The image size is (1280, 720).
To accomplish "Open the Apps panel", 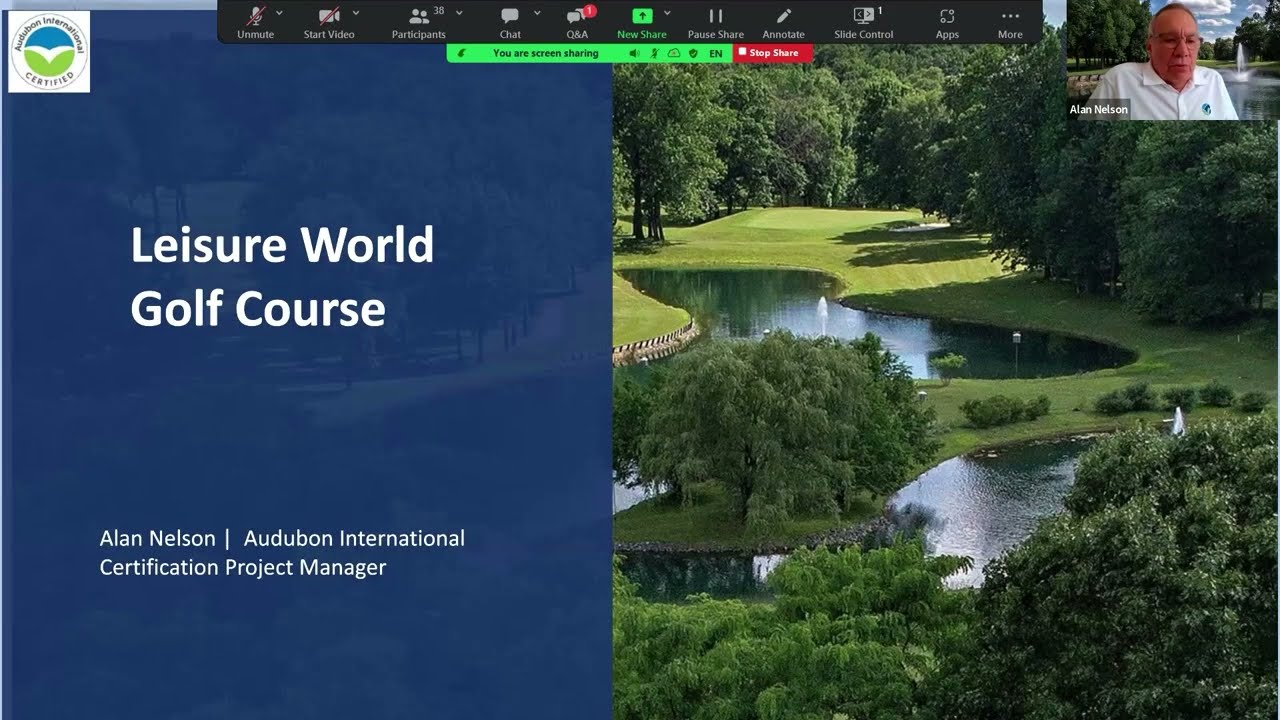I will [x=947, y=22].
